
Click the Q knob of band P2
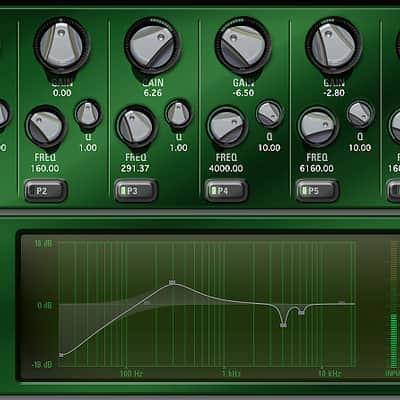(88, 114)
